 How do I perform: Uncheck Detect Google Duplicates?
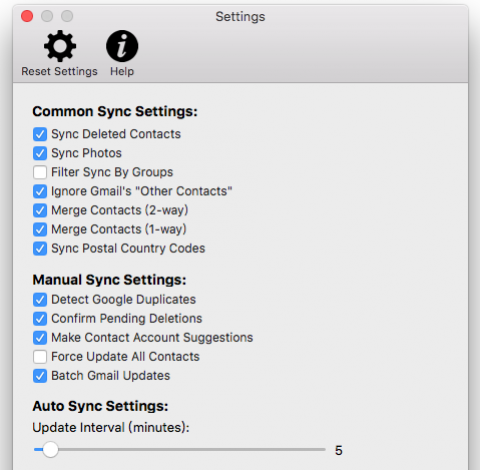(40, 300)
